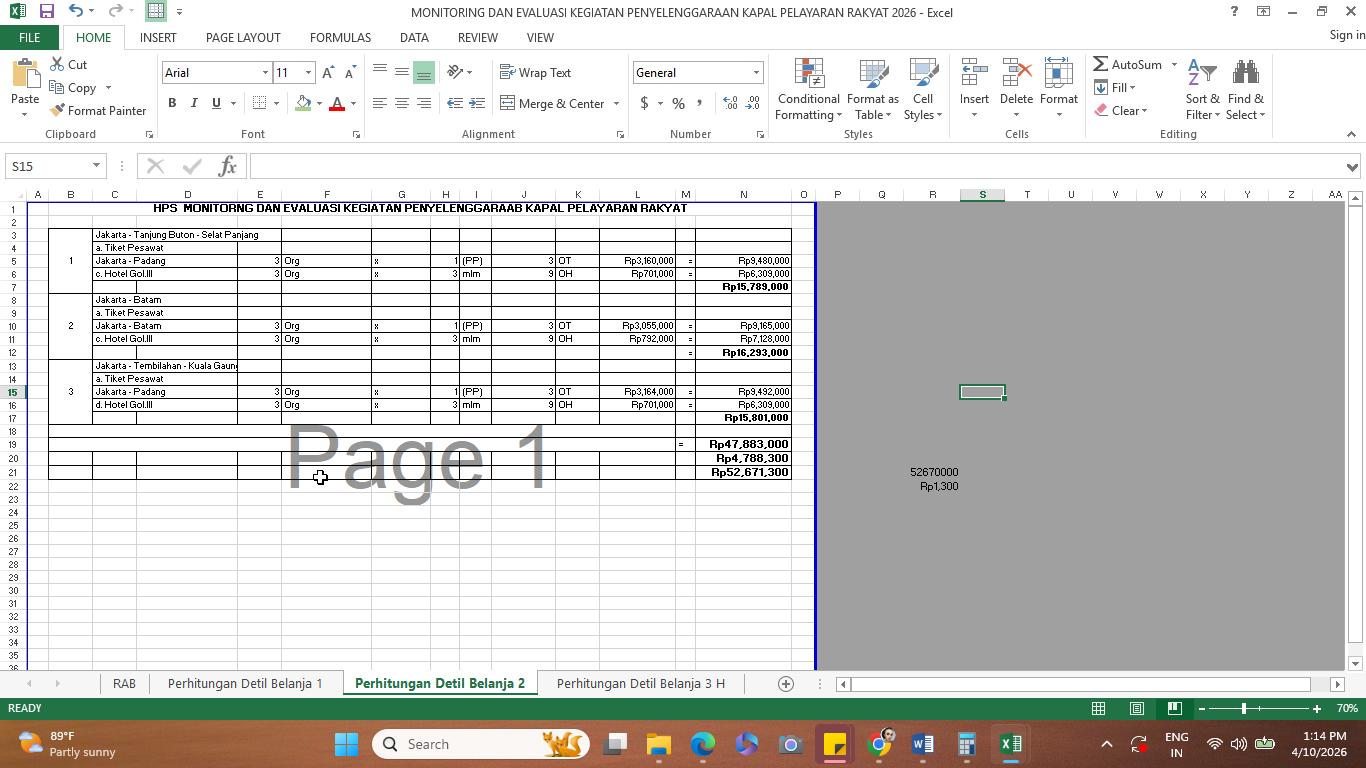Open the Format cells menu icon
The width and height of the screenshot is (1366, 768).
[x=1058, y=73]
